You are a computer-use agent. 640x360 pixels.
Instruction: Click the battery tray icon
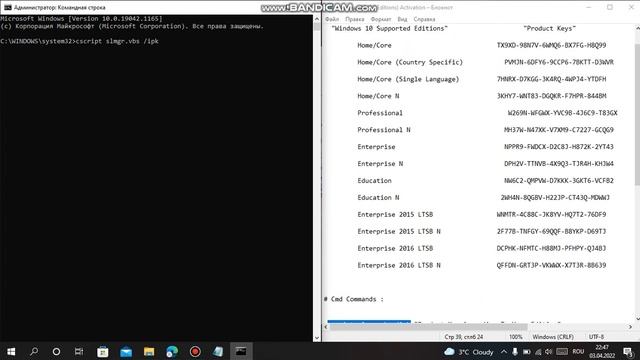[527, 352]
